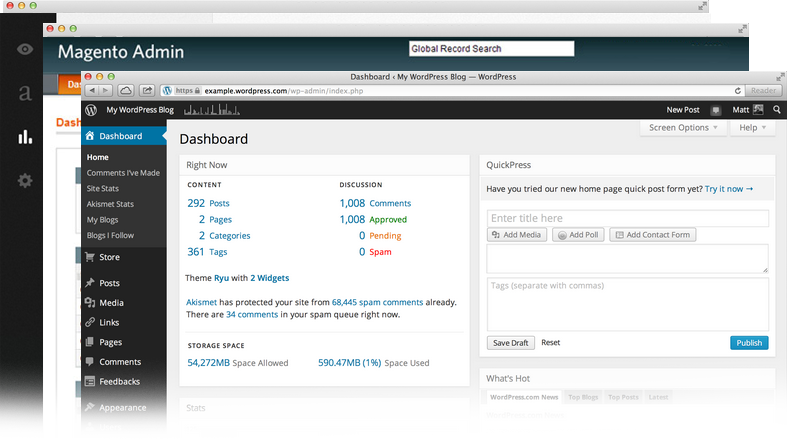Open the bar chart stats icon in the black sidebar
Viewport: 787px width, 439px height.
pos(25,136)
